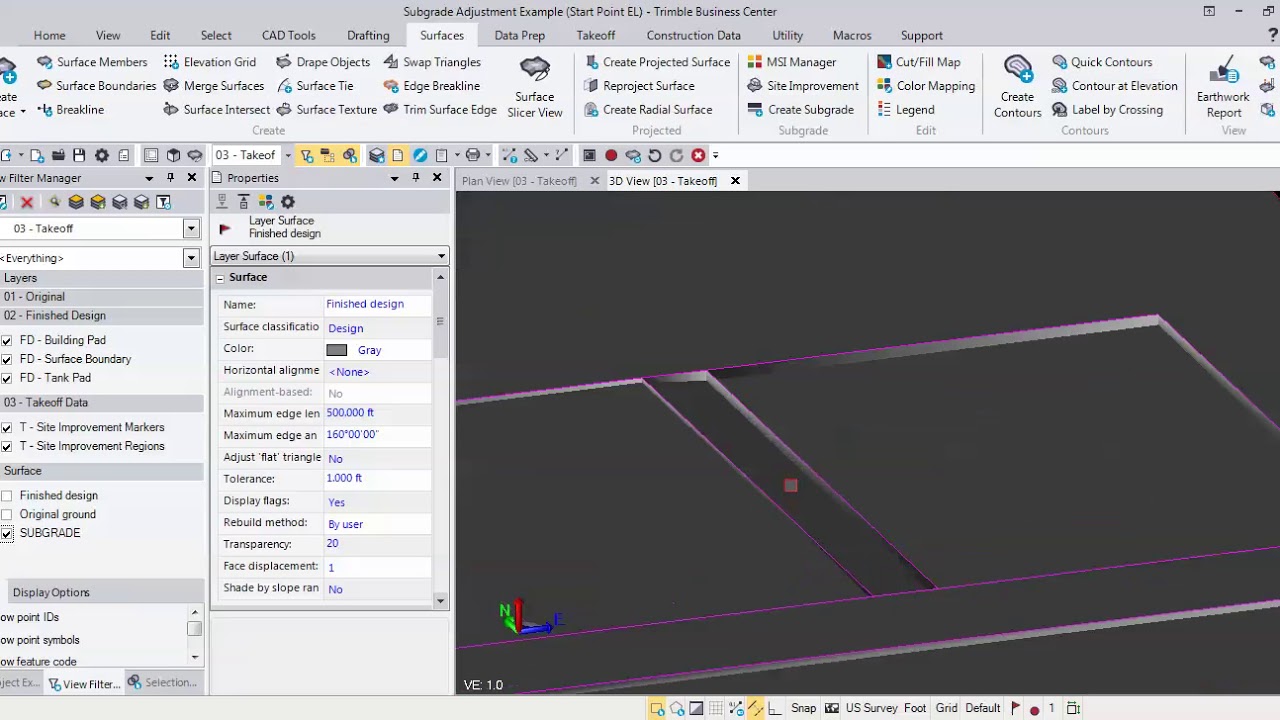Click the 3D view cube icon in toolbar

pos(173,156)
